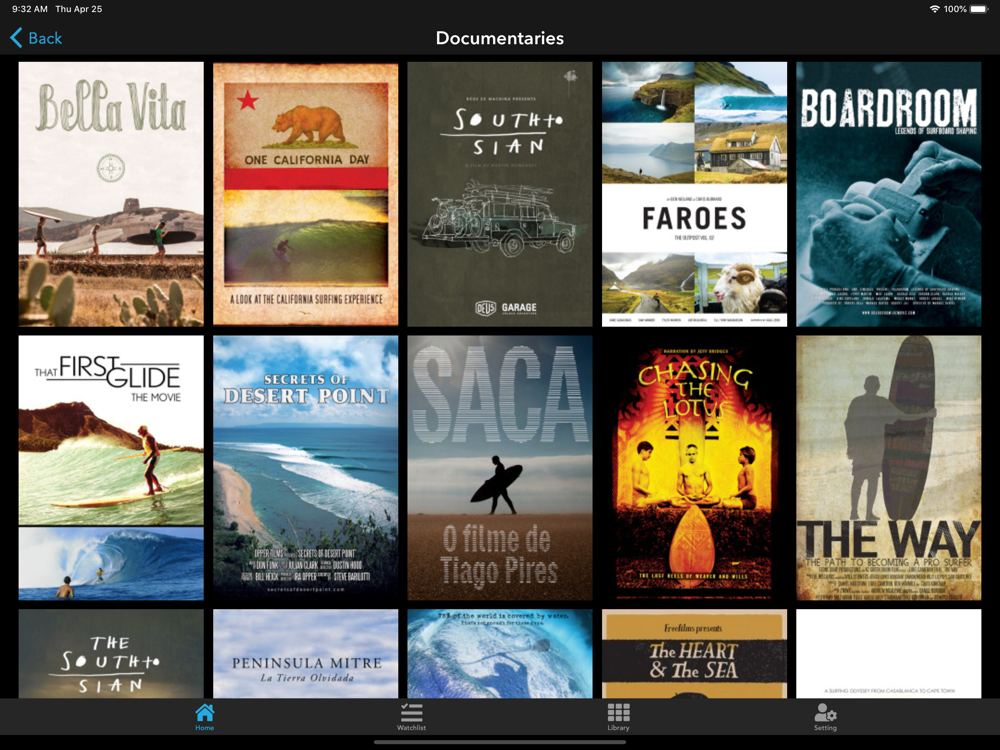Open Chasing the Lotus poster

coord(694,467)
